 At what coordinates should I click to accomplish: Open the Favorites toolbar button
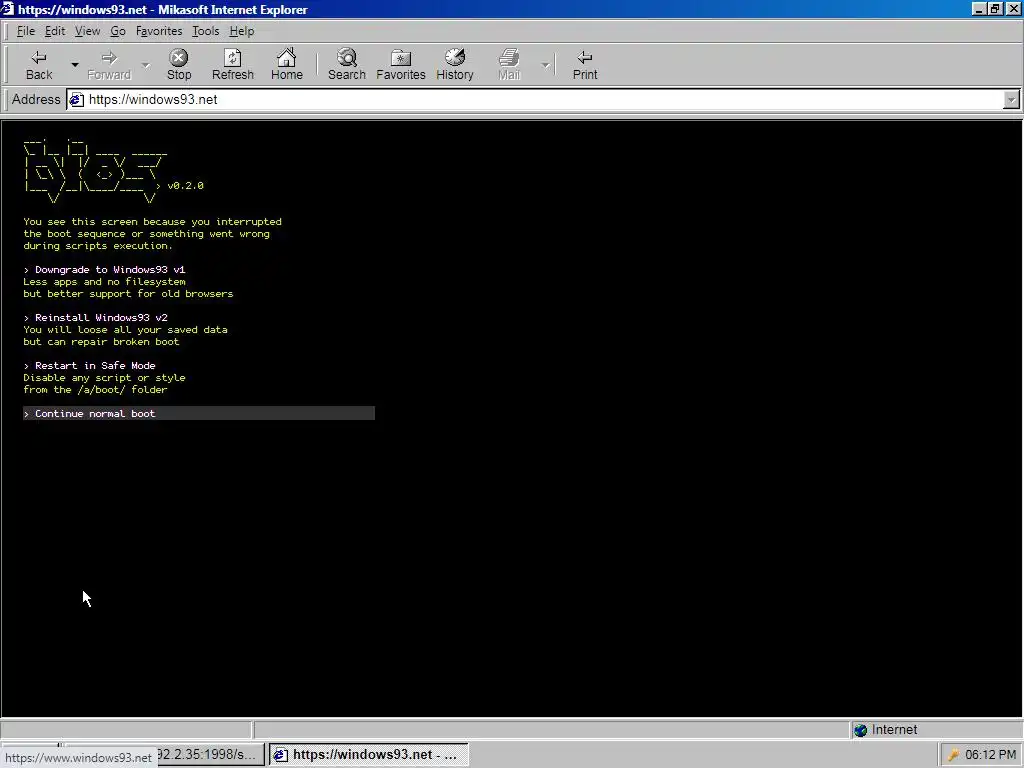pos(400,65)
